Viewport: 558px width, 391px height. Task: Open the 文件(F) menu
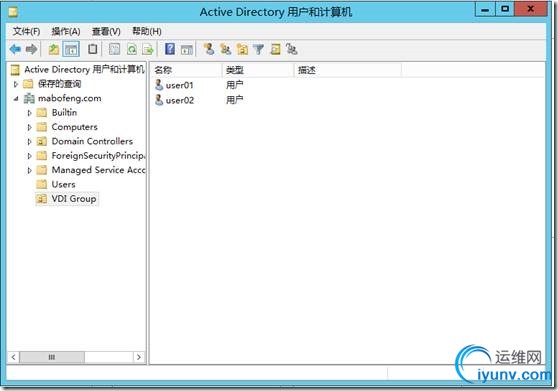click(x=26, y=31)
